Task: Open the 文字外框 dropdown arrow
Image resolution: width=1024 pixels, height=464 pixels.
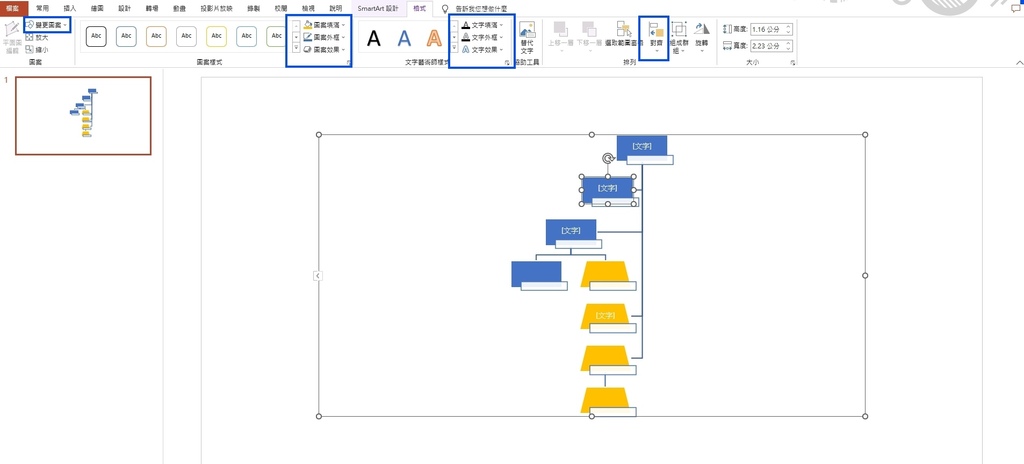Action: (502, 37)
